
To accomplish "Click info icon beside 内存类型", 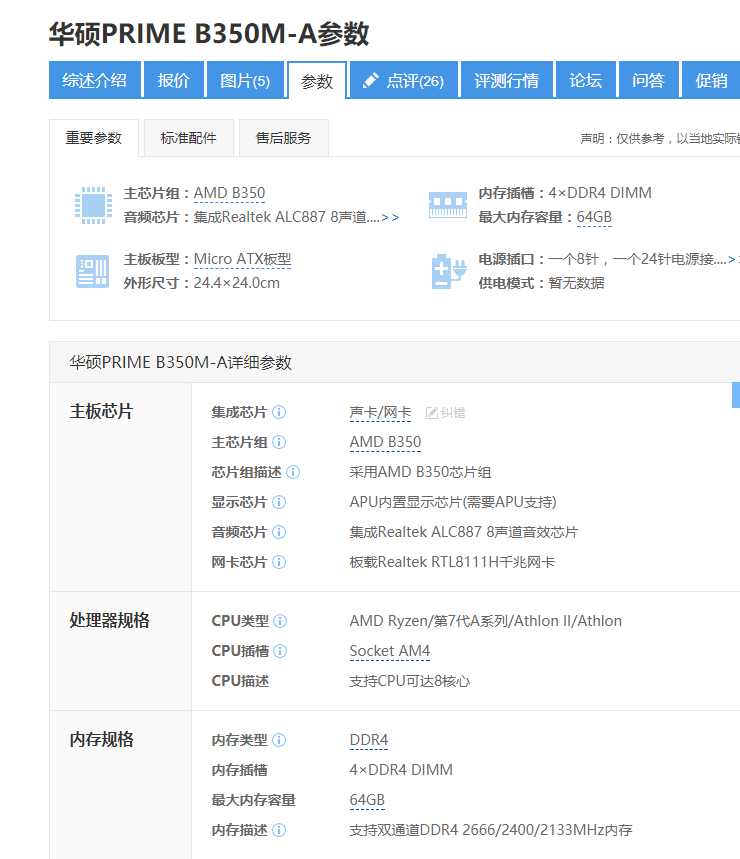I will pos(279,740).
